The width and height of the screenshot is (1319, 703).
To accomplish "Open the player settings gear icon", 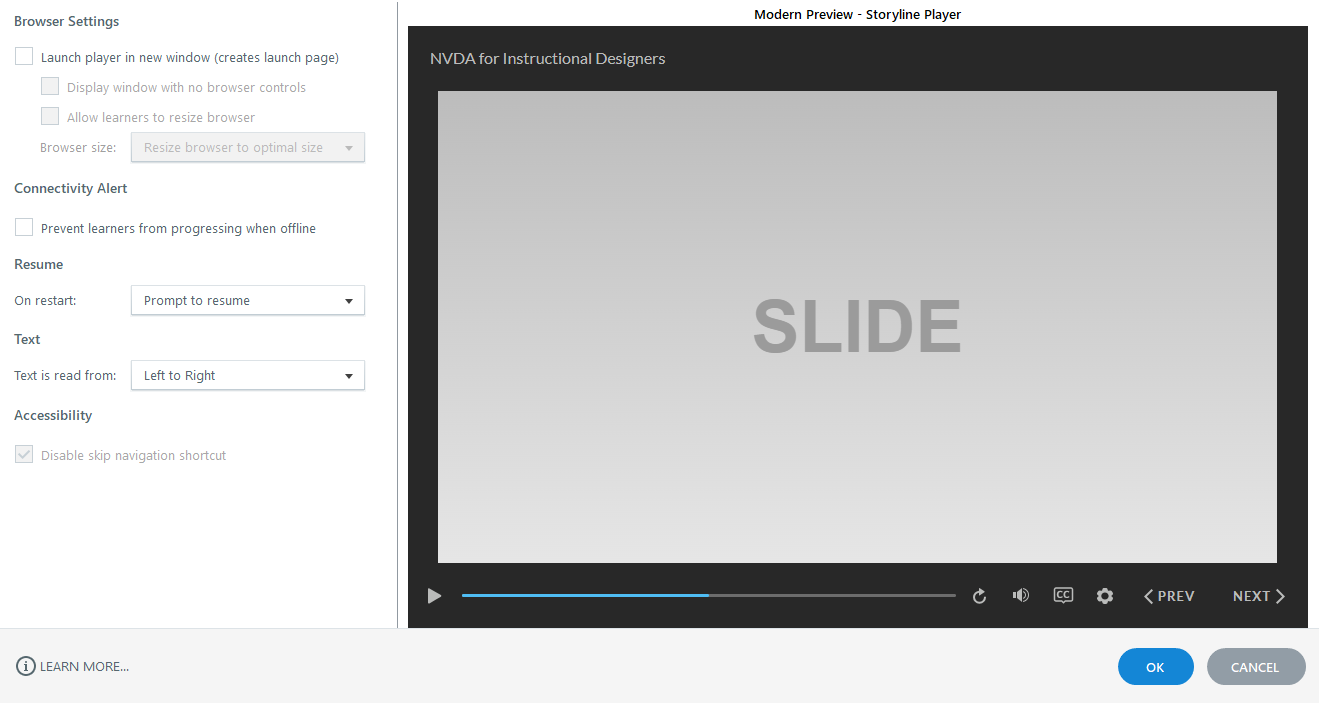I will pyautogui.click(x=1104, y=596).
